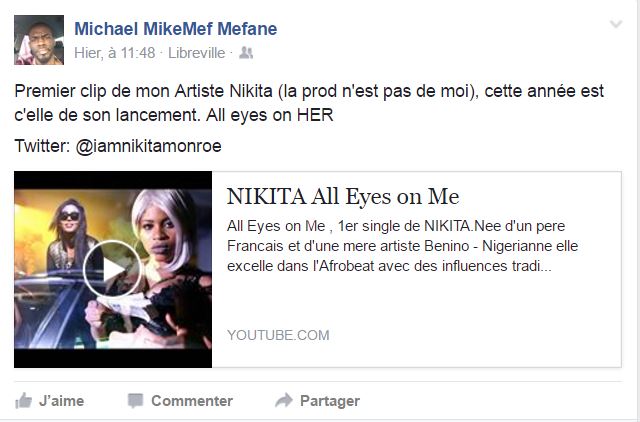Open the link title NIKITA All Eyes on Me
Viewport: 640px width, 422px height.
343,196
